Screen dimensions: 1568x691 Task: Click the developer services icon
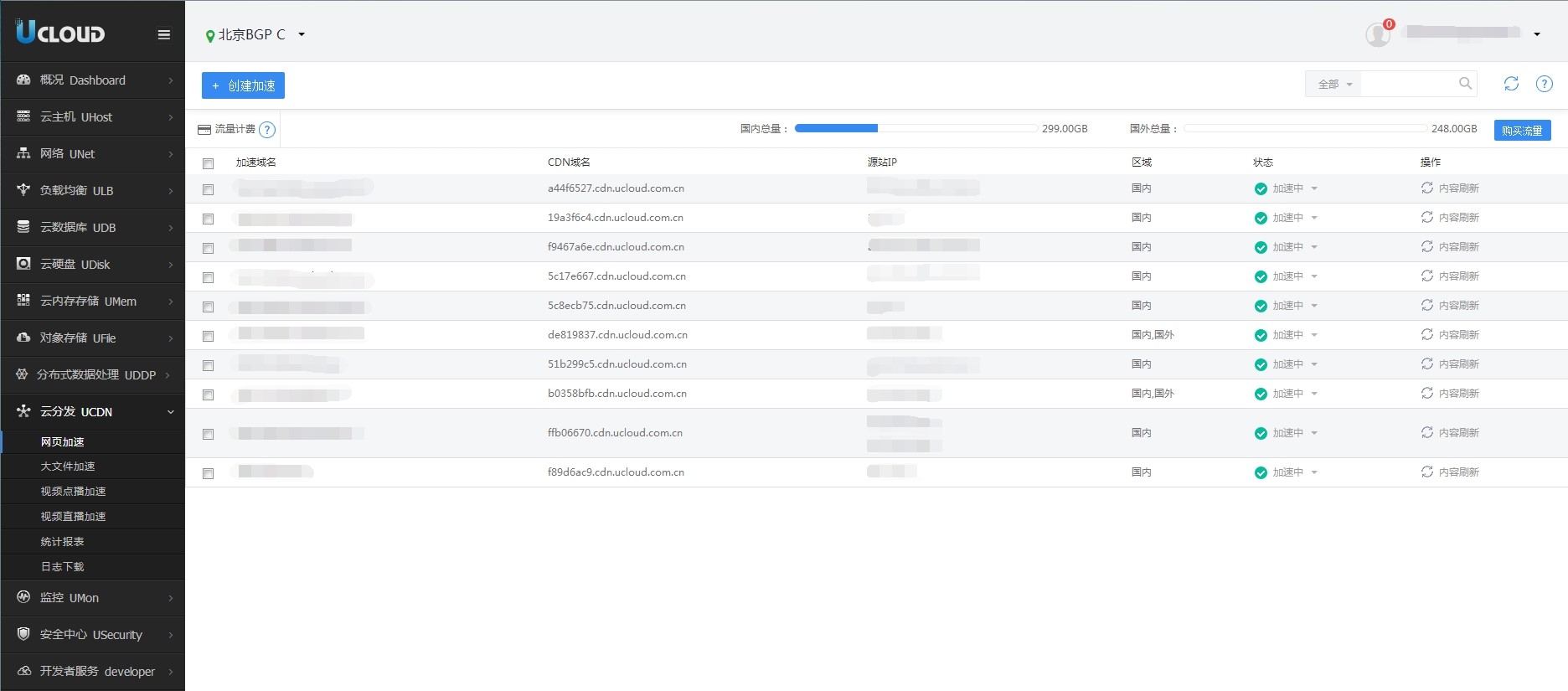point(23,671)
